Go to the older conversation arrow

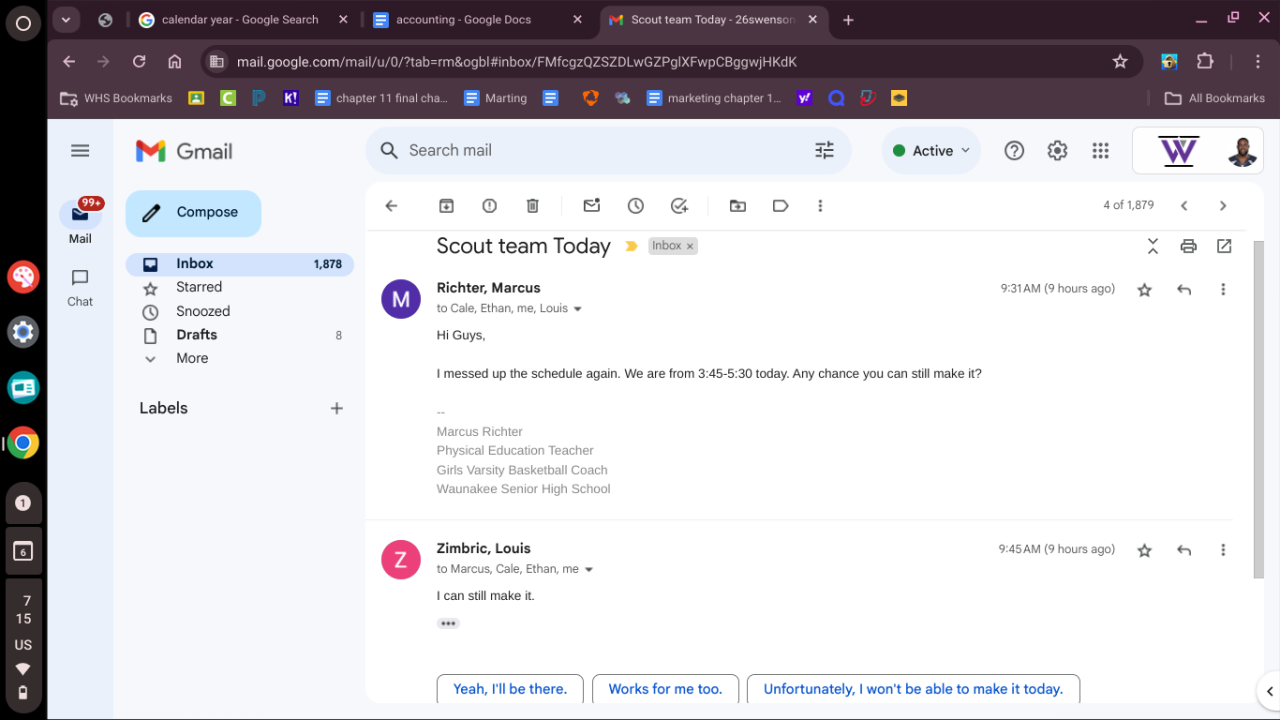(1223, 206)
